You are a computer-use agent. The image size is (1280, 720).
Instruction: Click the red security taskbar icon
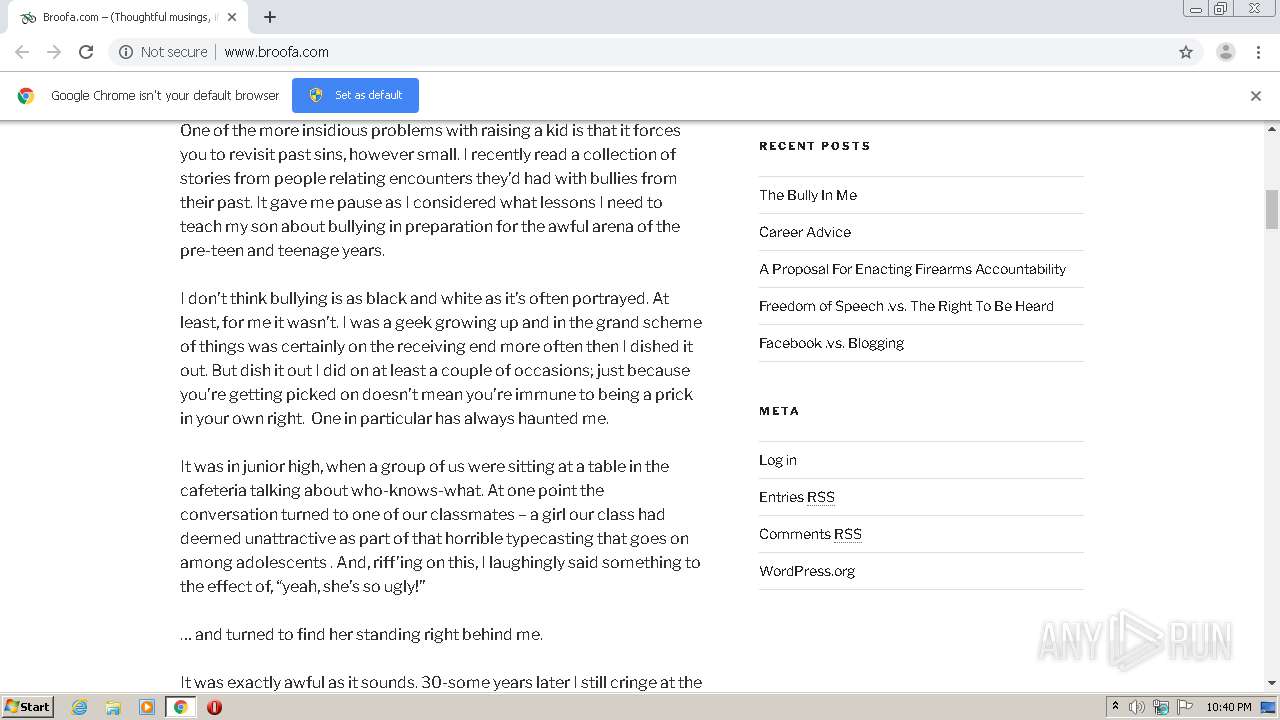tap(214, 707)
